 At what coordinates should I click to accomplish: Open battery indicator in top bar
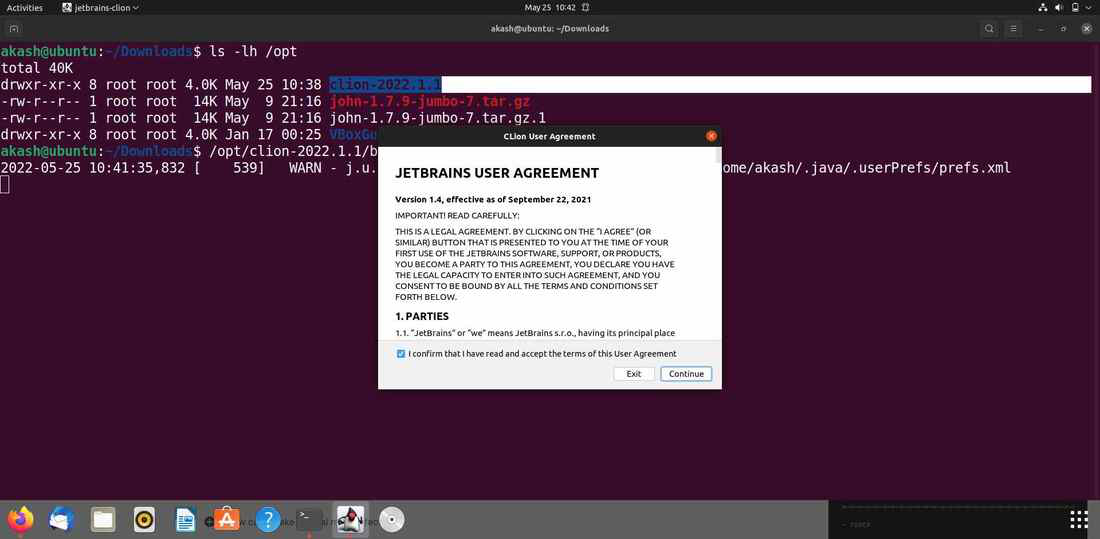coord(1075,8)
